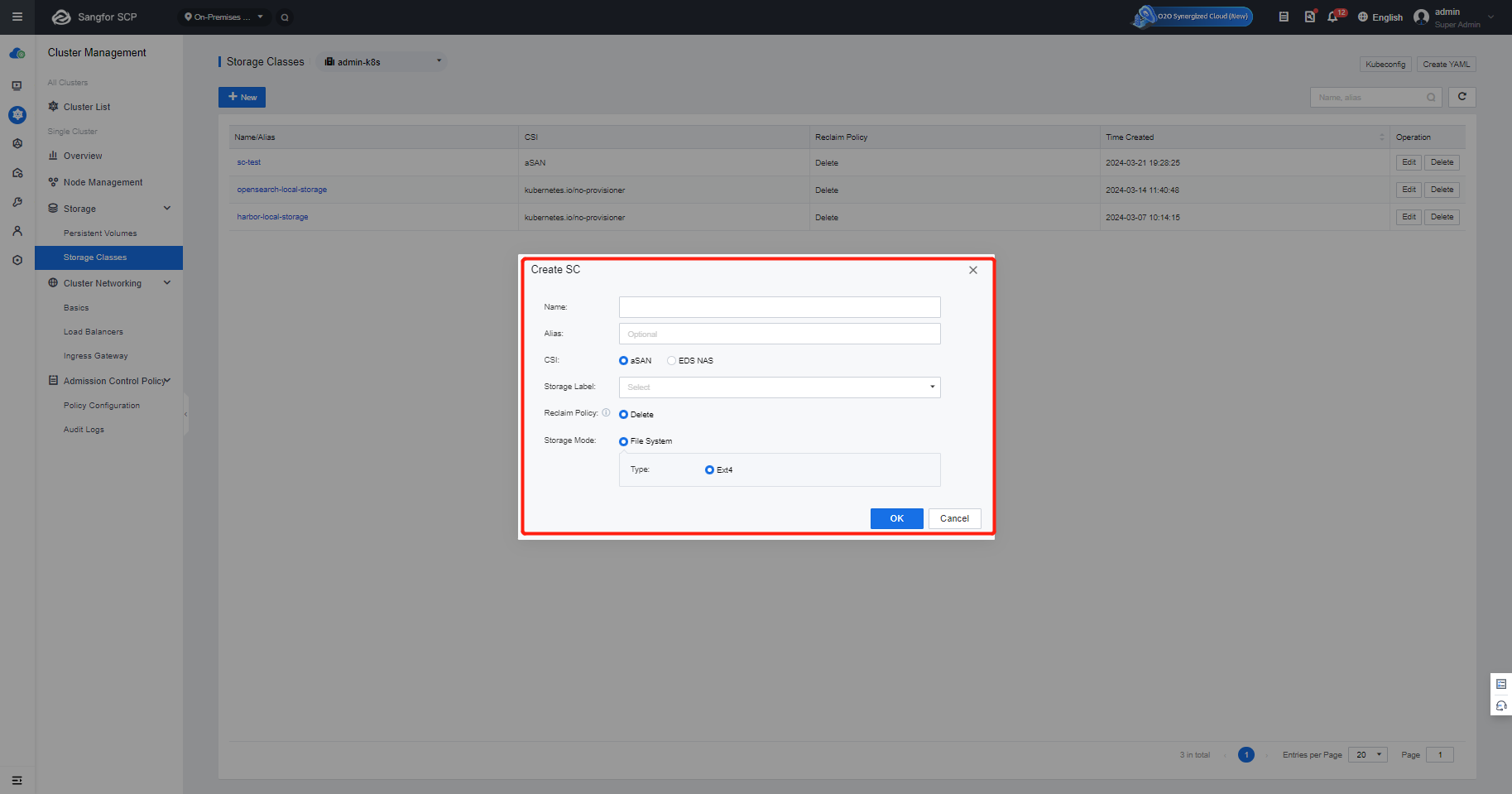The width and height of the screenshot is (1512, 794).
Task: Click the magnifier in Name, alias search
Action: [1431, 98]
